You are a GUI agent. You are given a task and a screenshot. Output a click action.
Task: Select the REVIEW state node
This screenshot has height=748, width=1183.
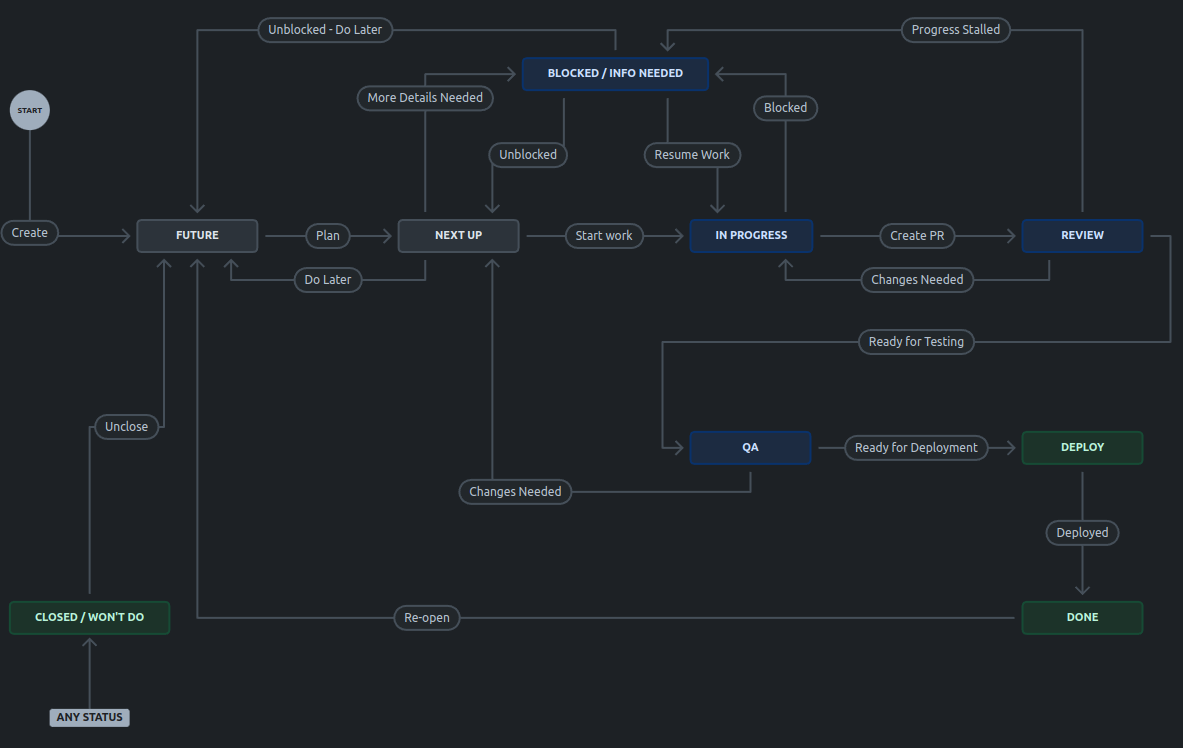(x=1082, y=235)
